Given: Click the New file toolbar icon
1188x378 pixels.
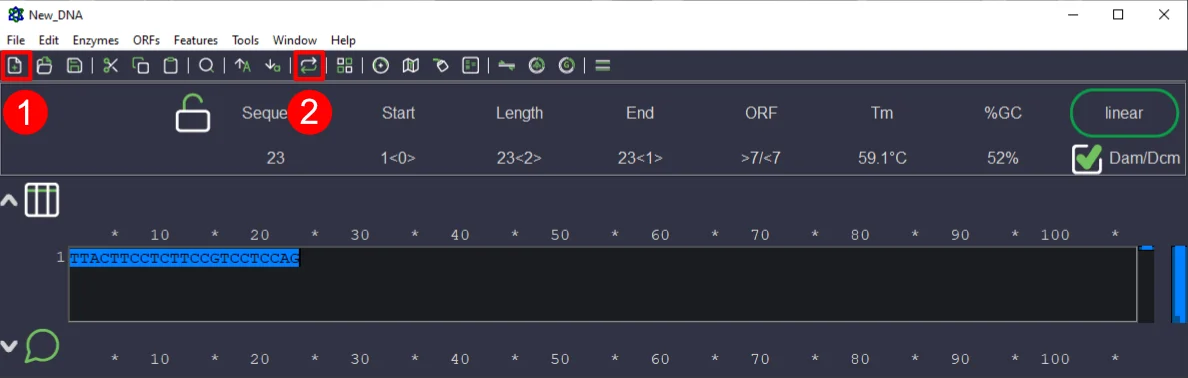Looking at the screenshot, I should 15,66.
